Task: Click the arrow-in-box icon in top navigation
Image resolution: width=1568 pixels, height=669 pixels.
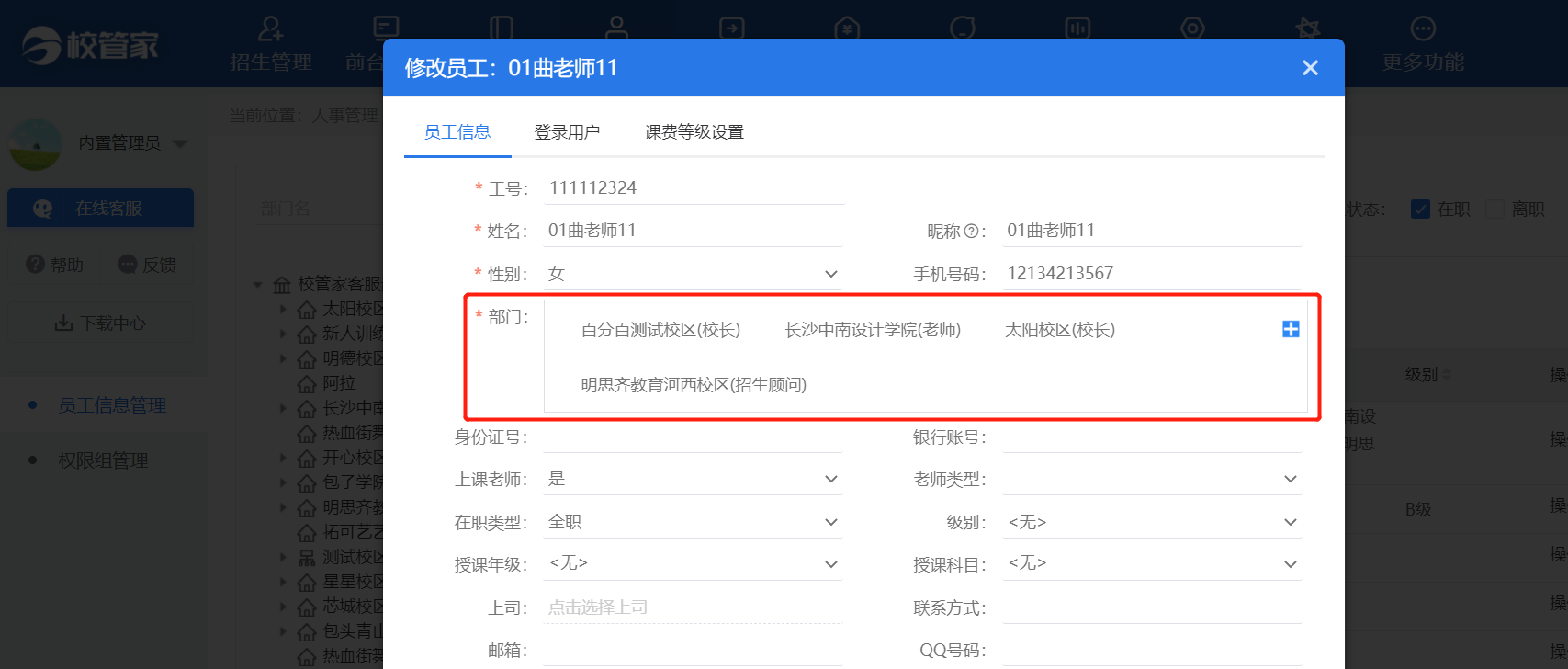Action: point(732,28)
